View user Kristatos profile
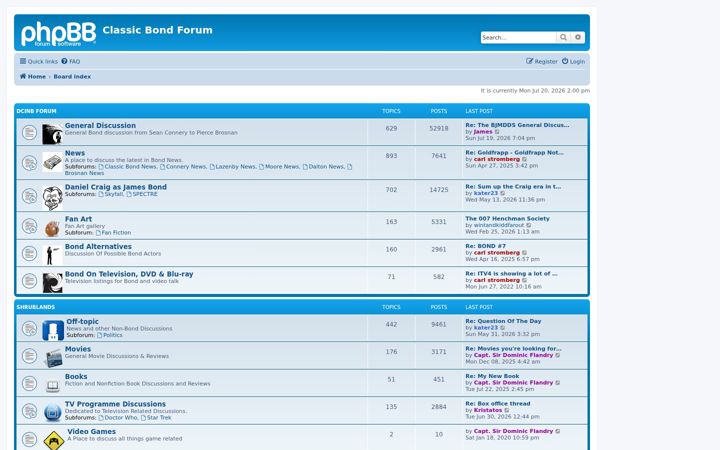The height and width of the screenshot is (450, 720). point(488,411)
